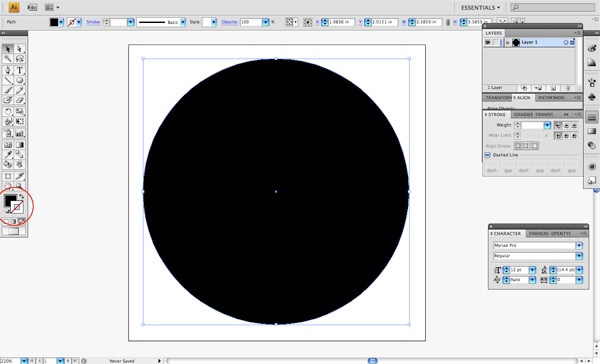The height and width of the screenshot is (364, 600).
Task: Select the Pen tool
Action: [x=8, y=70]
